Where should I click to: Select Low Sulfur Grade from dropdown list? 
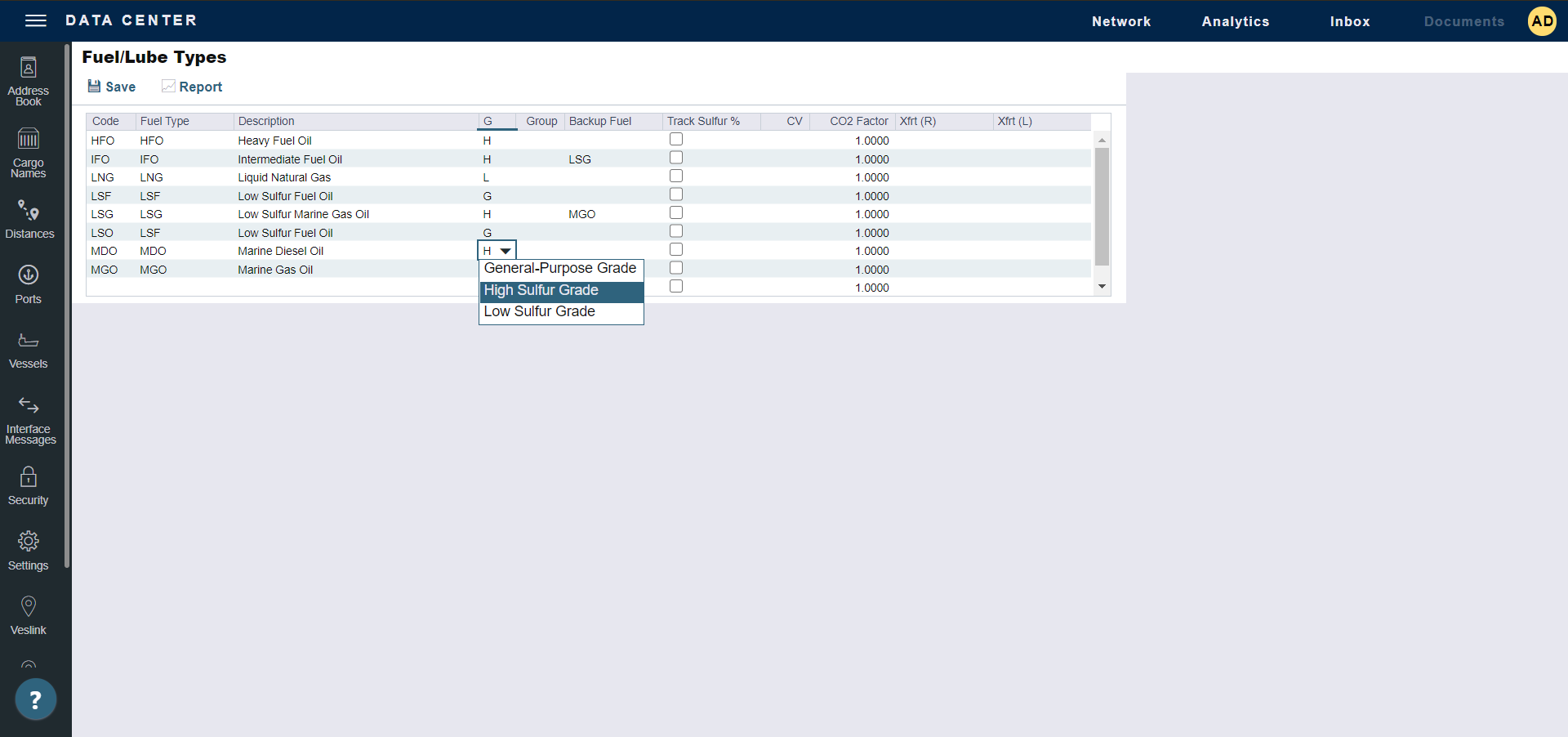[540, 312]
